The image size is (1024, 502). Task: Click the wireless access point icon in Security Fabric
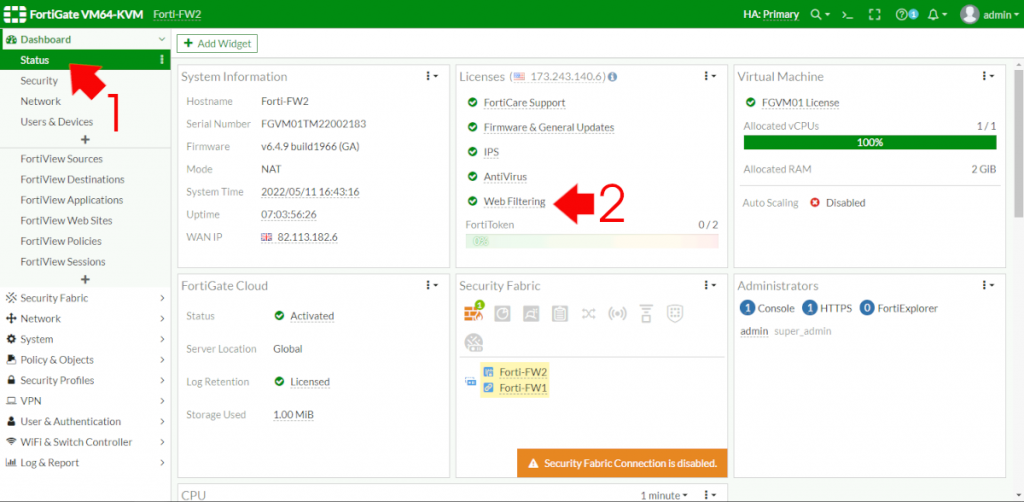[x=617, y=313]
